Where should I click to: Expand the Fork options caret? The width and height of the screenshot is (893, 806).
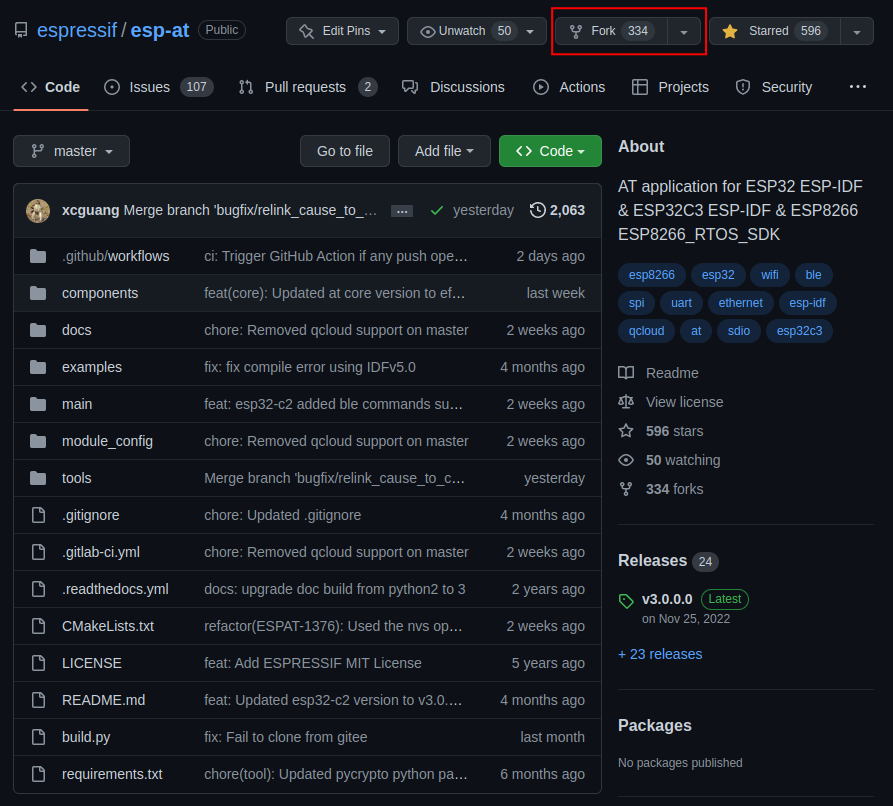[x=684, y=31]
